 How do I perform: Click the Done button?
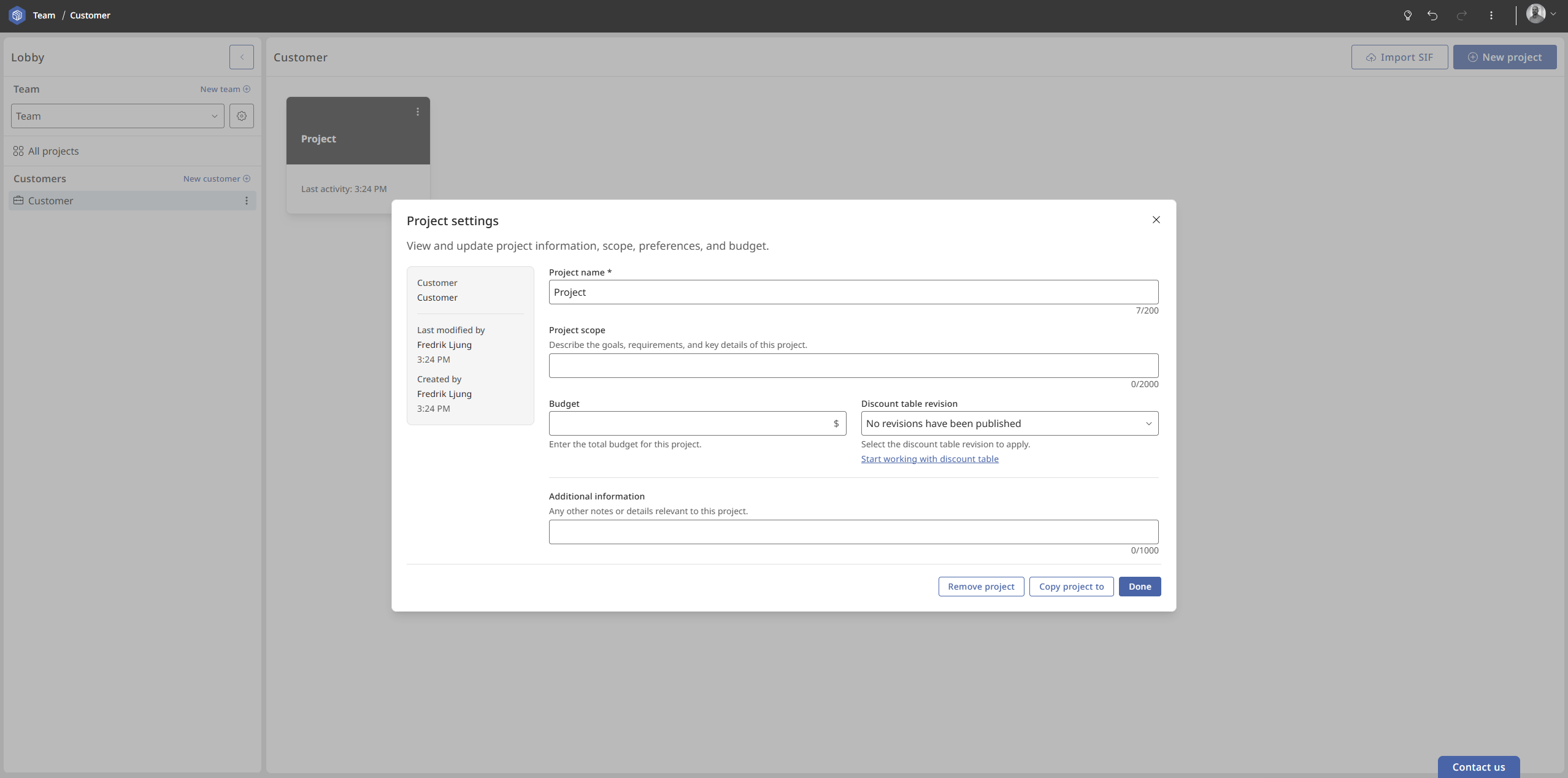click(x=1140, y=587)
